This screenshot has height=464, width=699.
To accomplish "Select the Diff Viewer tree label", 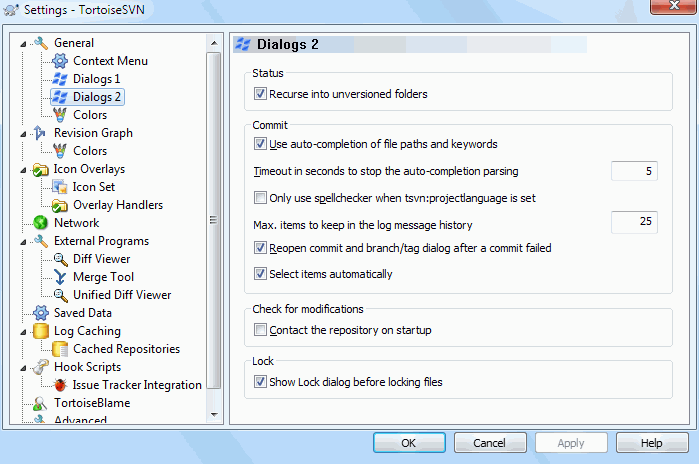I will pos(102,259).
